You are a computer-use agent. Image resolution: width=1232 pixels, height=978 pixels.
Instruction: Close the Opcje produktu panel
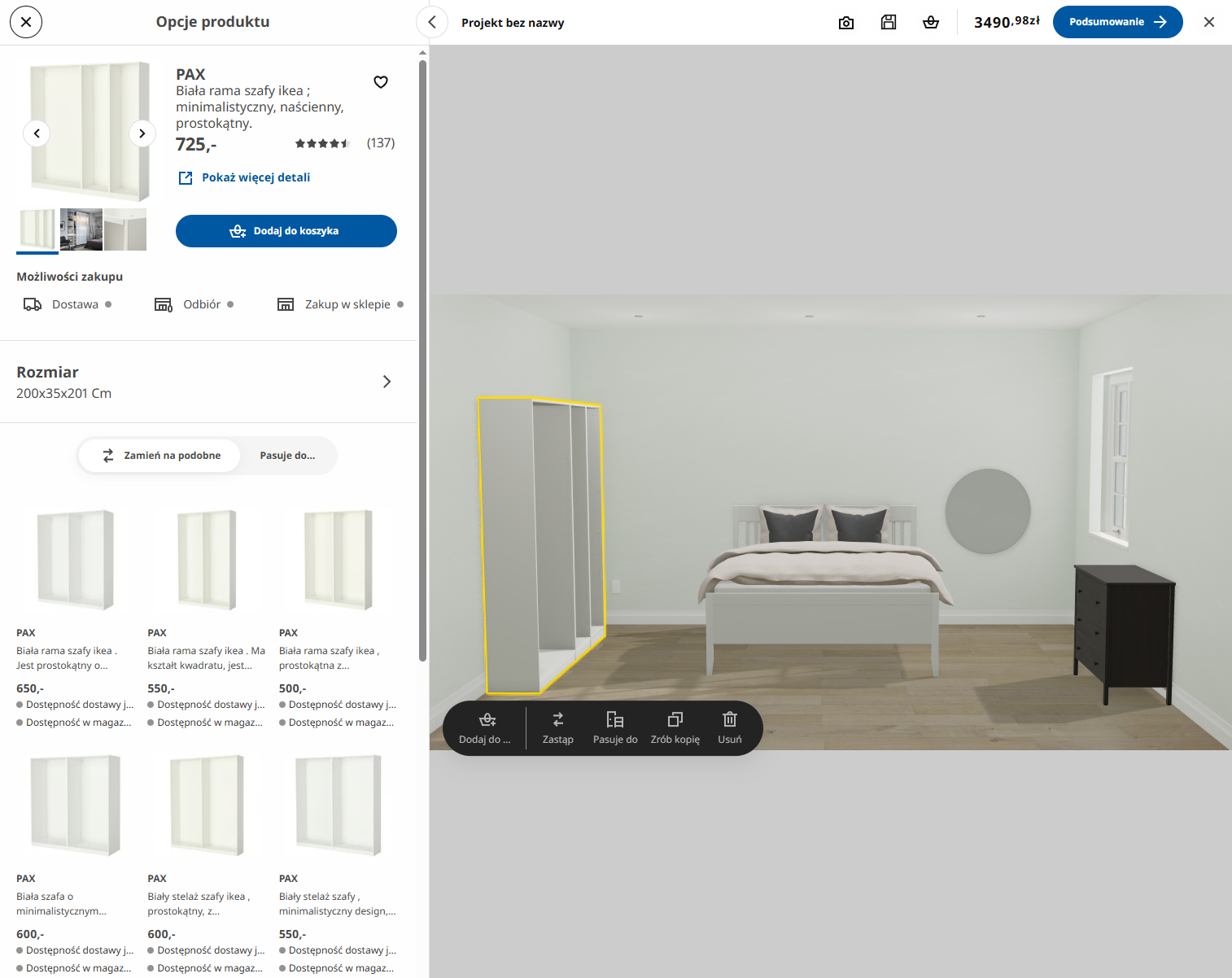click(26, 22)
